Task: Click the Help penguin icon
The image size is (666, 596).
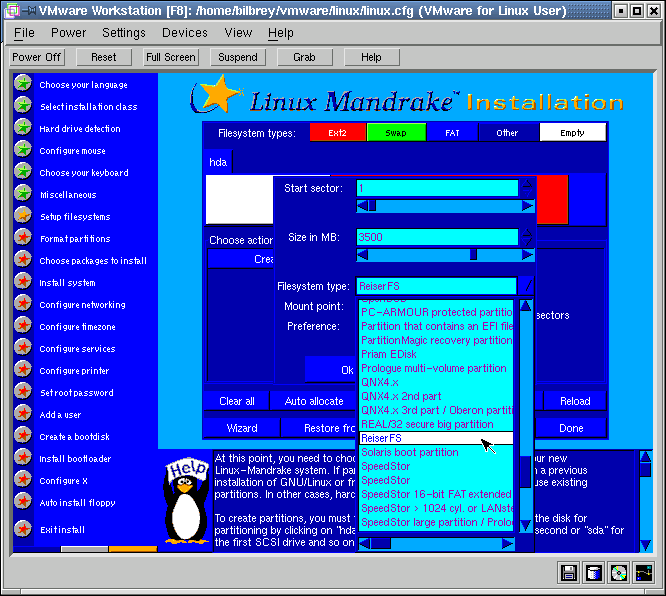Action: pyautogui.click(x=185, y=504)
